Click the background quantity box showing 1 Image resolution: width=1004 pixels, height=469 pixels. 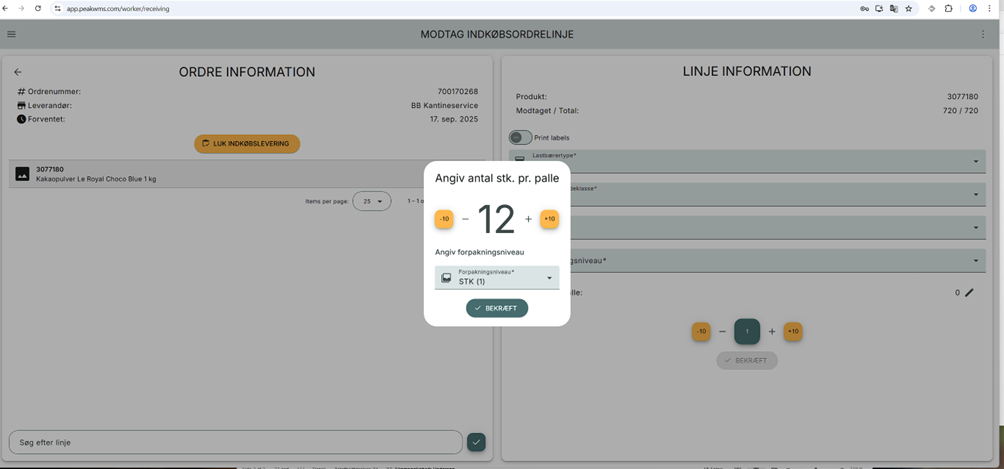(747, 331)
